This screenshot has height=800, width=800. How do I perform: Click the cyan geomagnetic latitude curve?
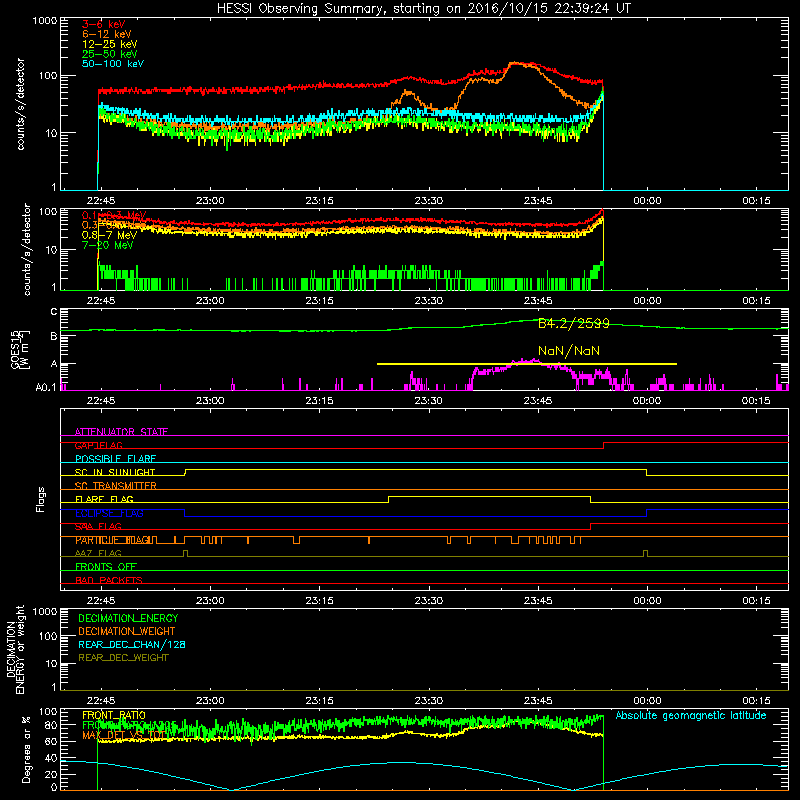pyautogui.click(x=403, y=763)
